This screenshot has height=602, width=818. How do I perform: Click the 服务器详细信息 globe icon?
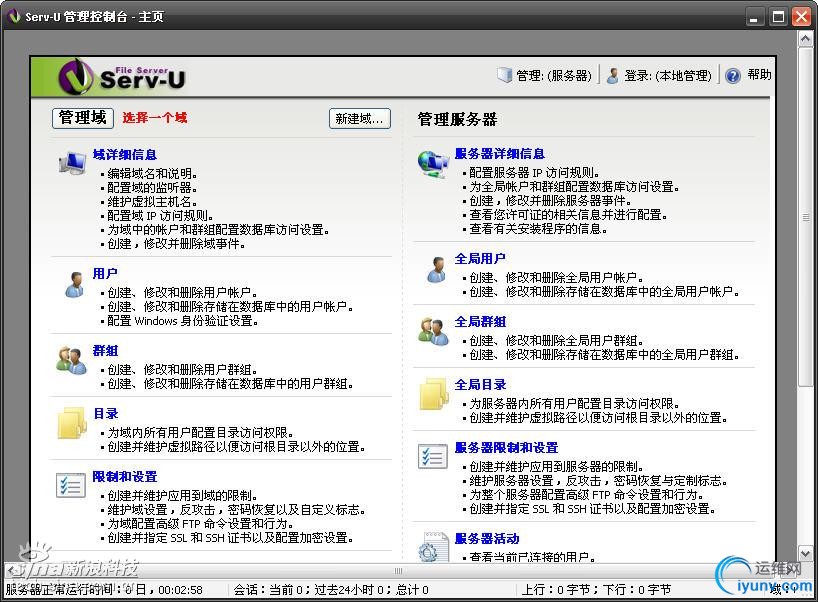[x=433, y=164]
